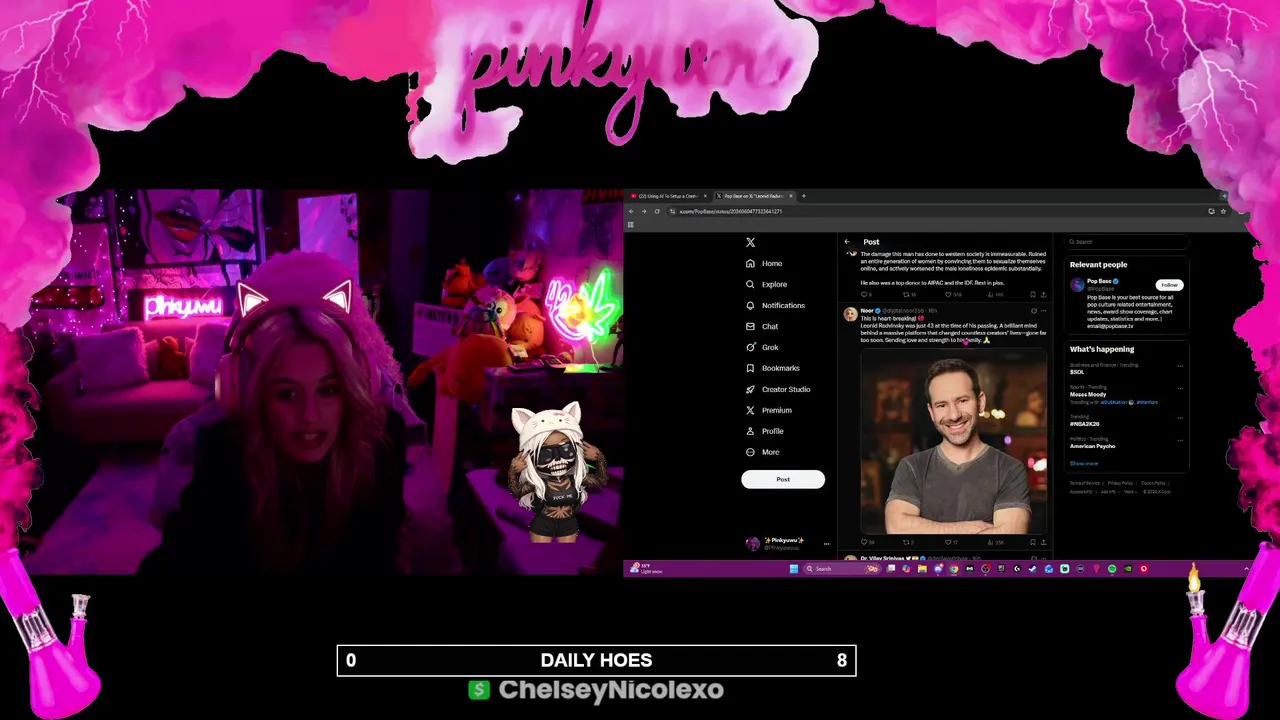
Task: Open Profile in X sidebar
Action: coord(764,431)
